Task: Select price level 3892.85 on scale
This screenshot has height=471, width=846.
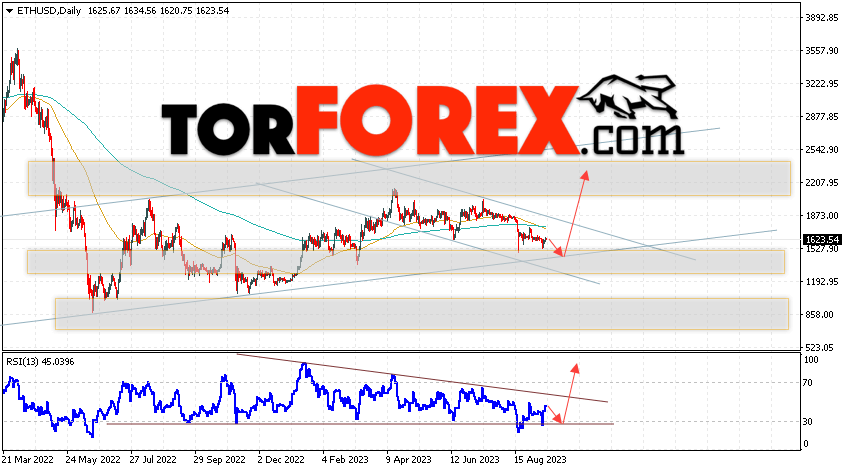Action: 822,18
